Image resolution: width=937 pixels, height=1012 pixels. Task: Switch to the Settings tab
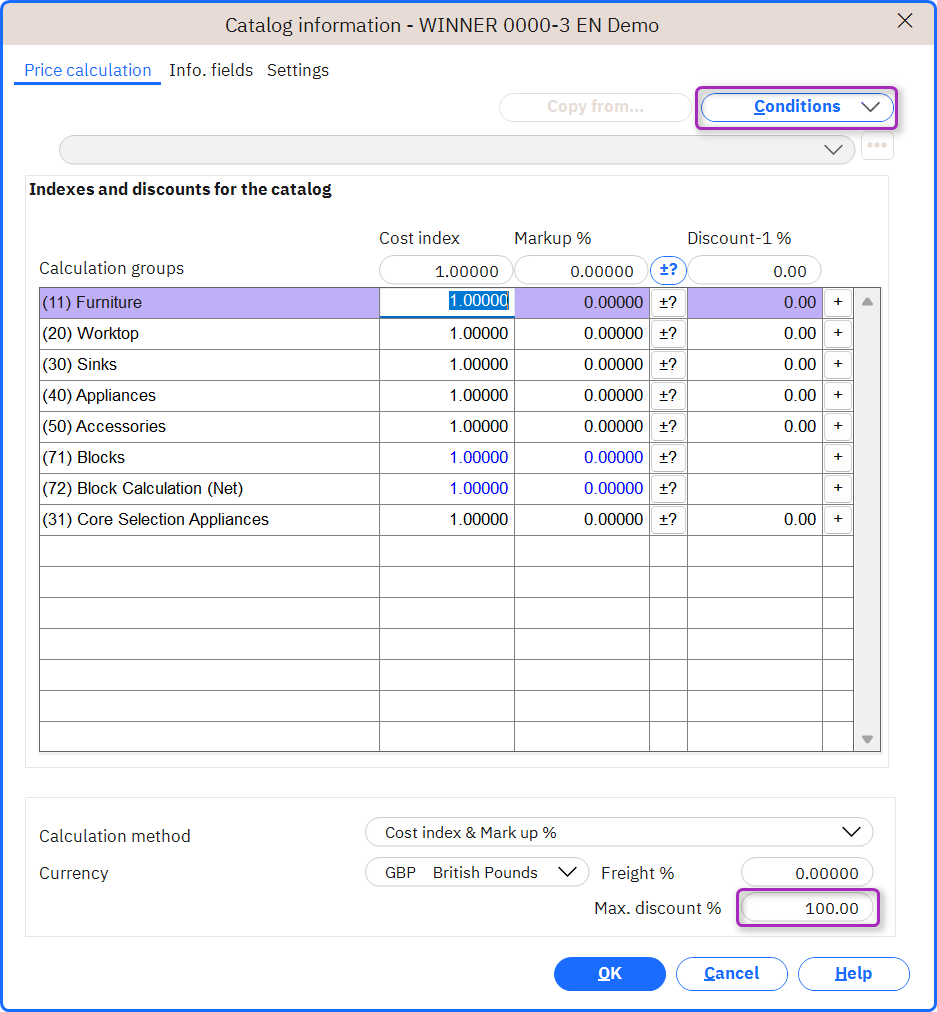[298, 70]
